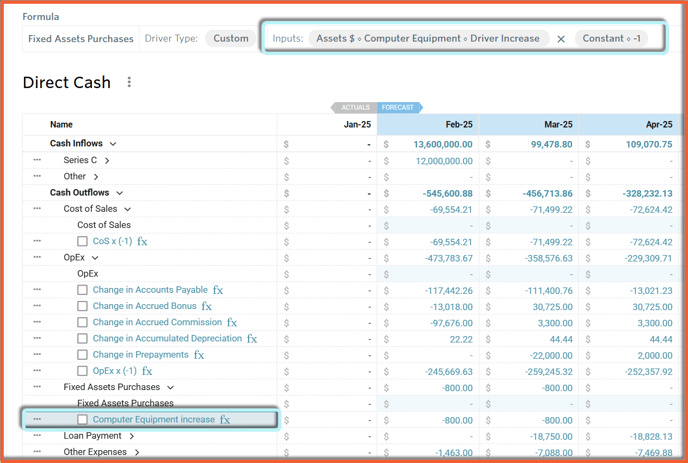Open the row options dots for Other Expenses
This screenshot has width=688, height=463.
pos(37,452)
